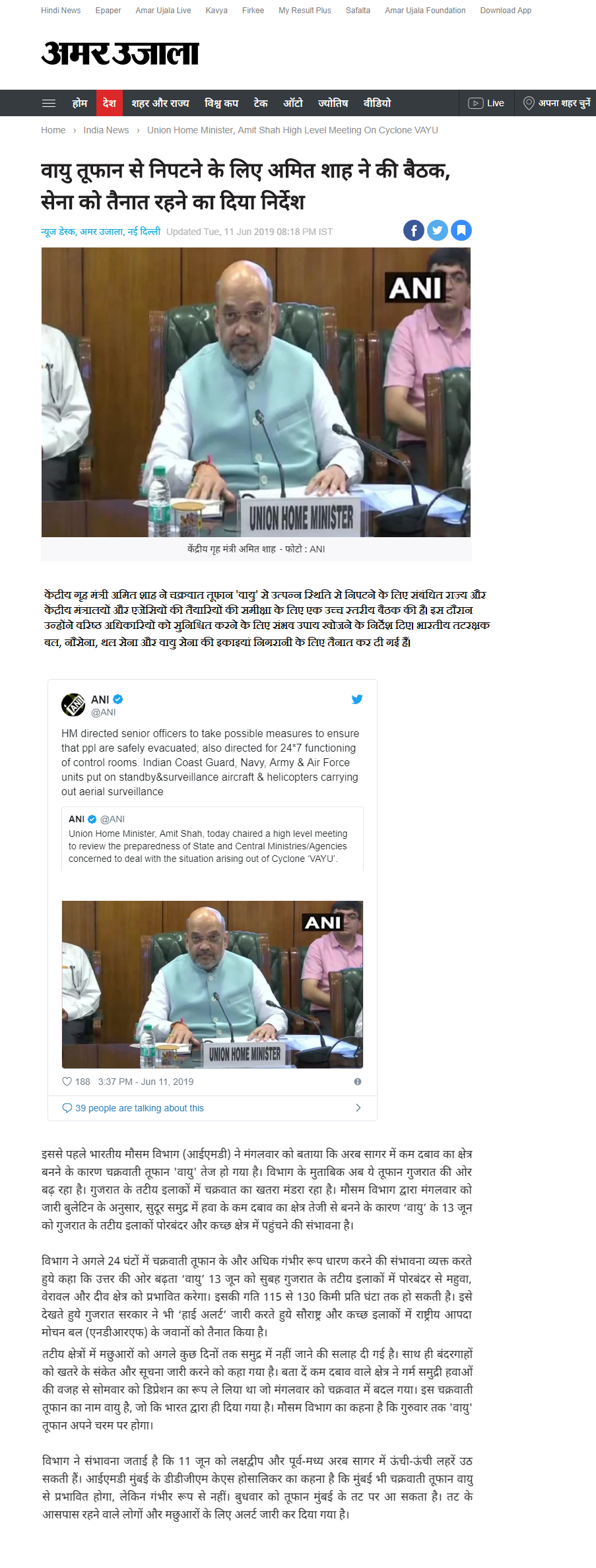The width and height of the screenshot is (596, 1568).
Task: Click the Amar Ujala logo
Action: tap(120, 53)
